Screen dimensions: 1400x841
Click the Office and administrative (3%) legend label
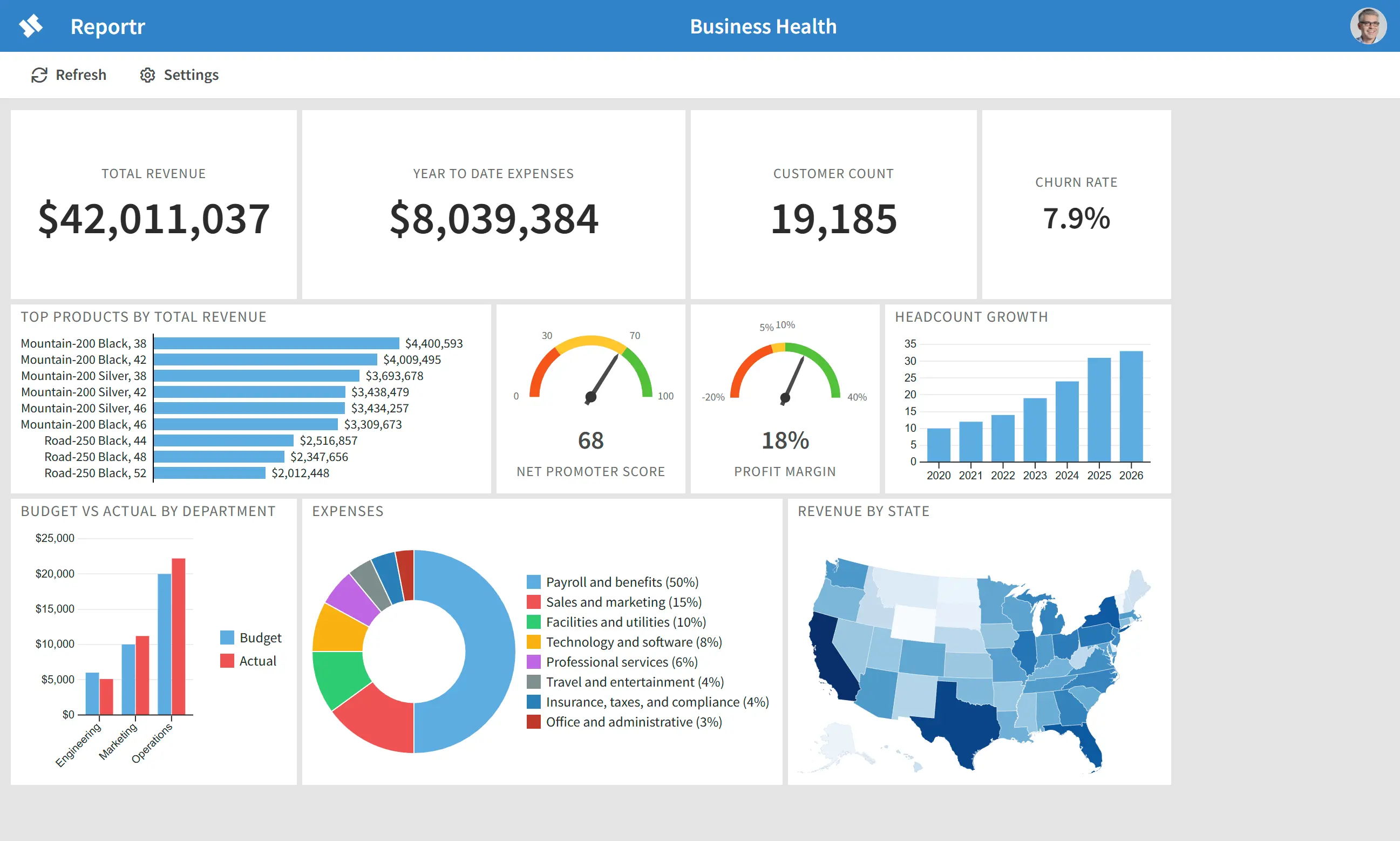634,722
